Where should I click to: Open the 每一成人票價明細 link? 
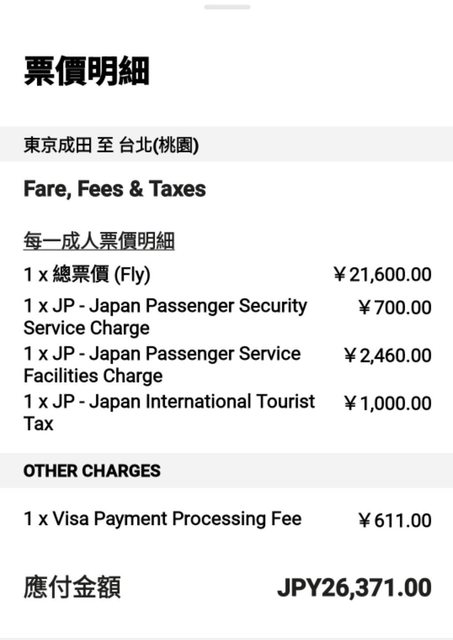pos(99,240)
